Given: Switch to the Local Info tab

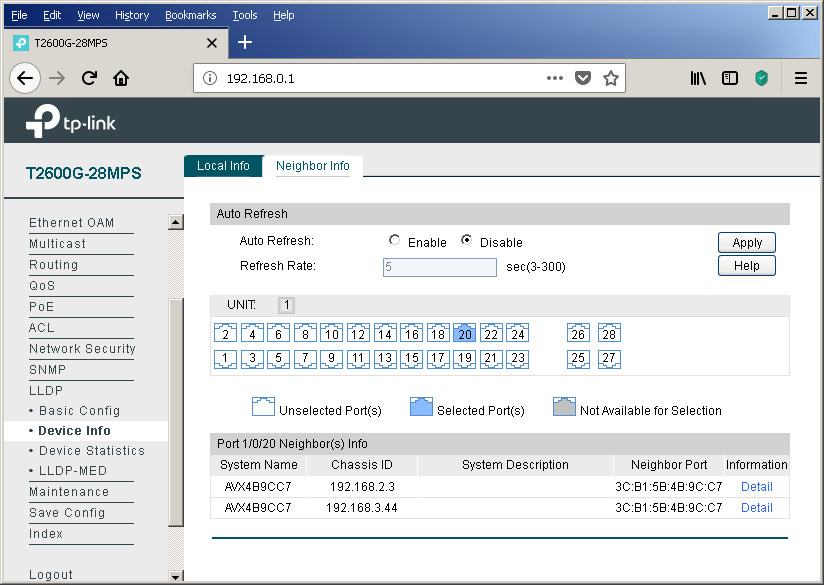Looking at the screenshot, I should (x=223, y=166).
